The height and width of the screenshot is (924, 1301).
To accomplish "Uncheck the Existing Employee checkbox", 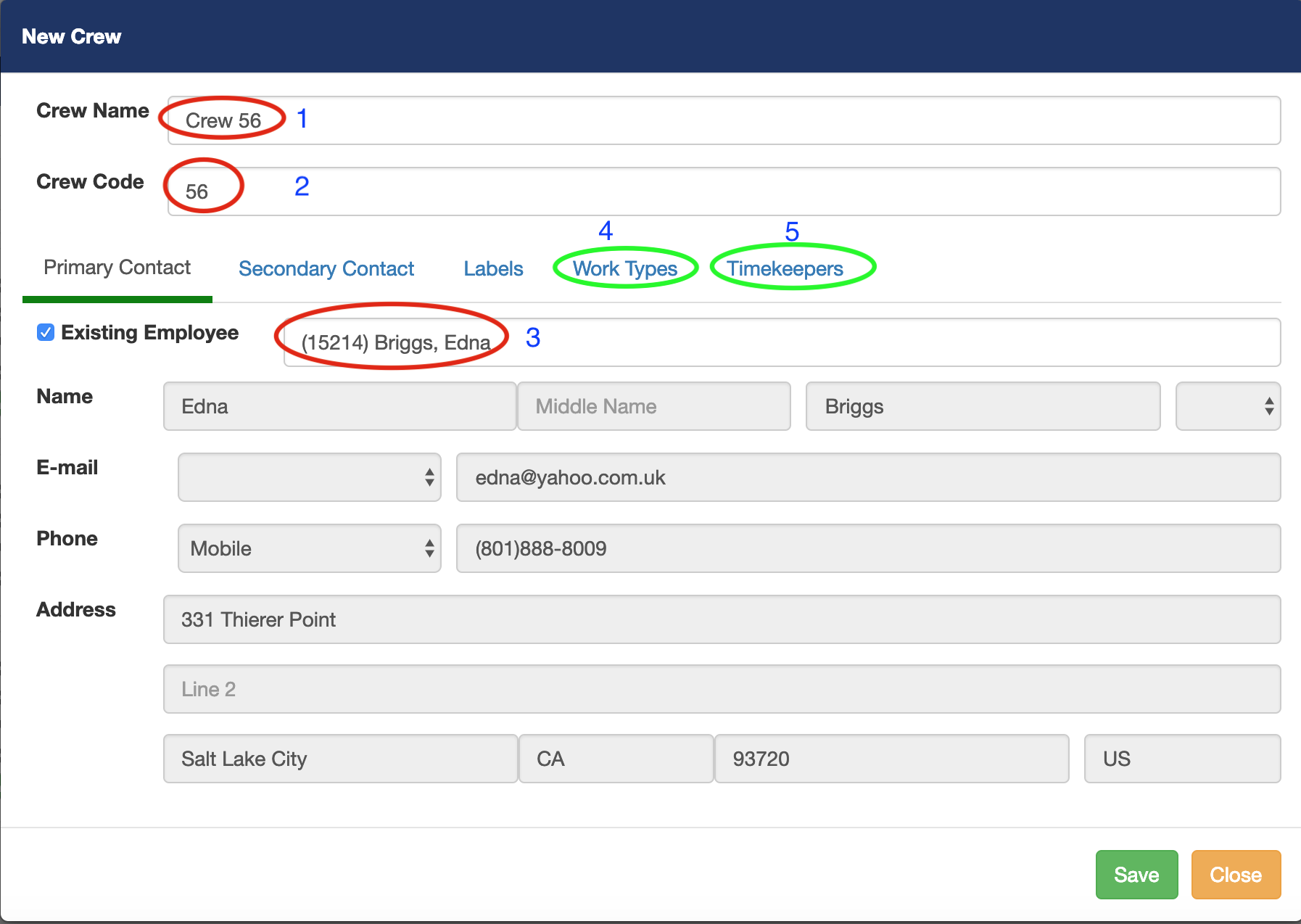I will click(46, 333).
